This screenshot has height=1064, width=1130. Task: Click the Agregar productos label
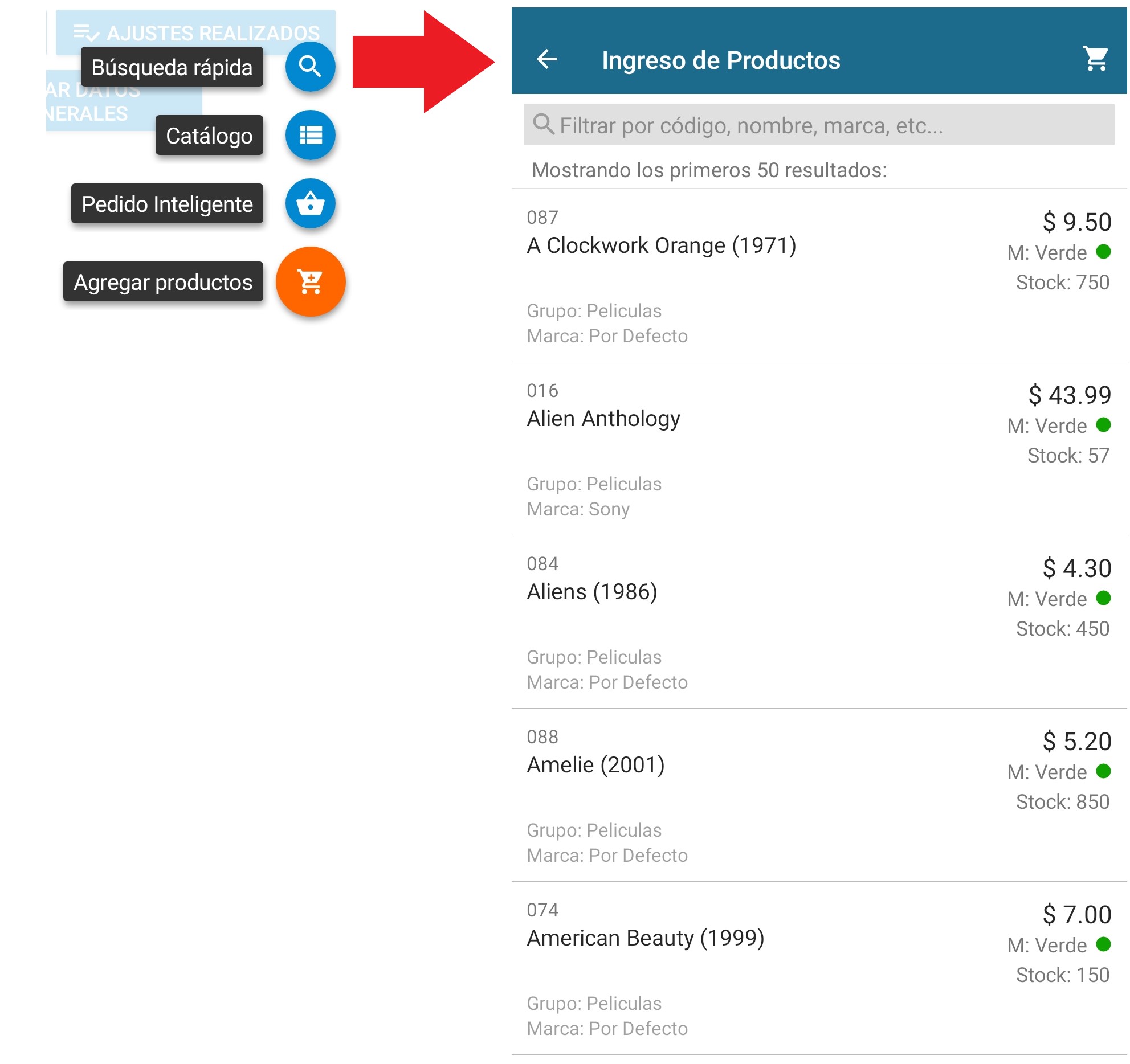point(163,282)
